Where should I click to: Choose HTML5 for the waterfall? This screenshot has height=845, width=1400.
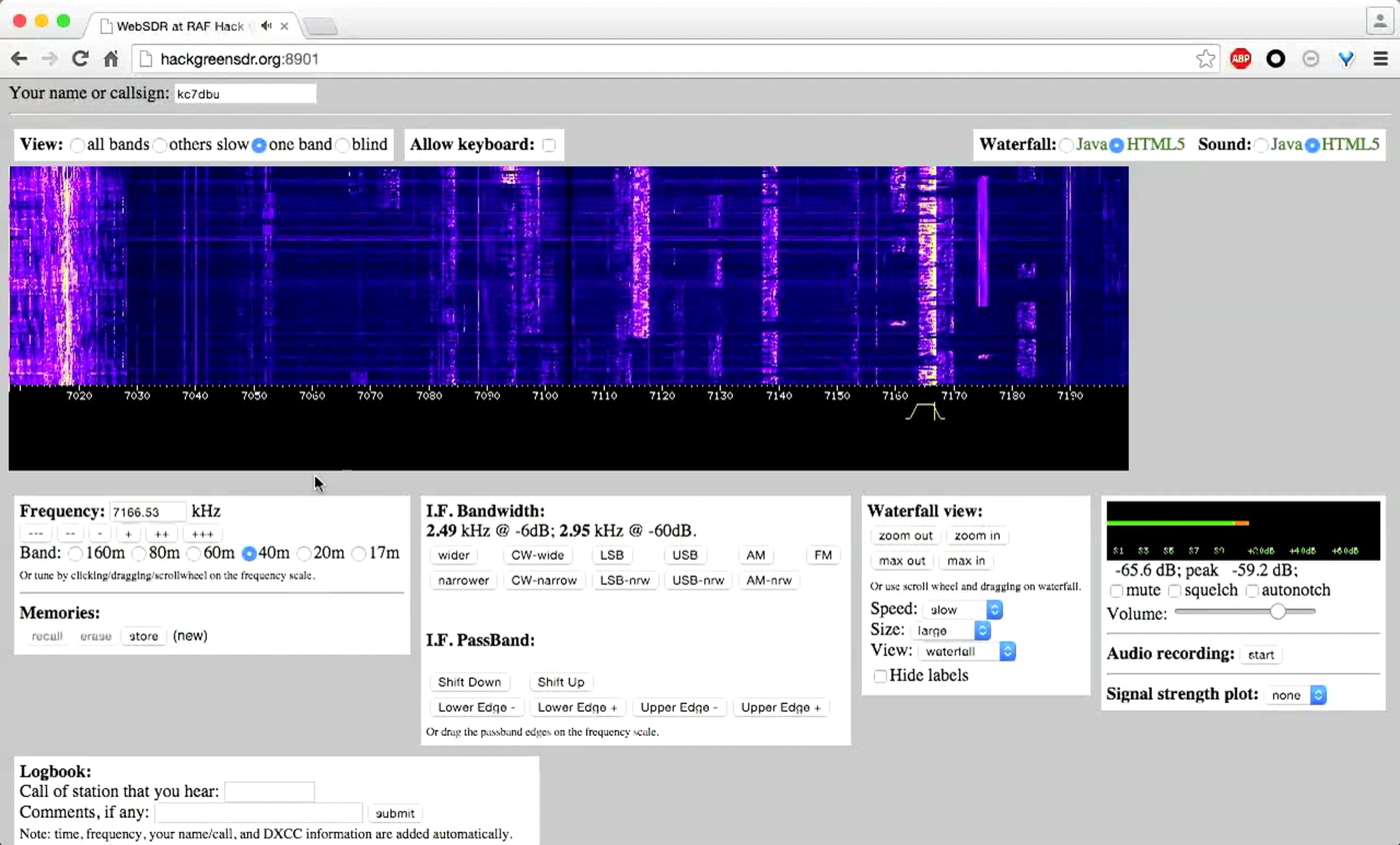(x=1116, y=145)
